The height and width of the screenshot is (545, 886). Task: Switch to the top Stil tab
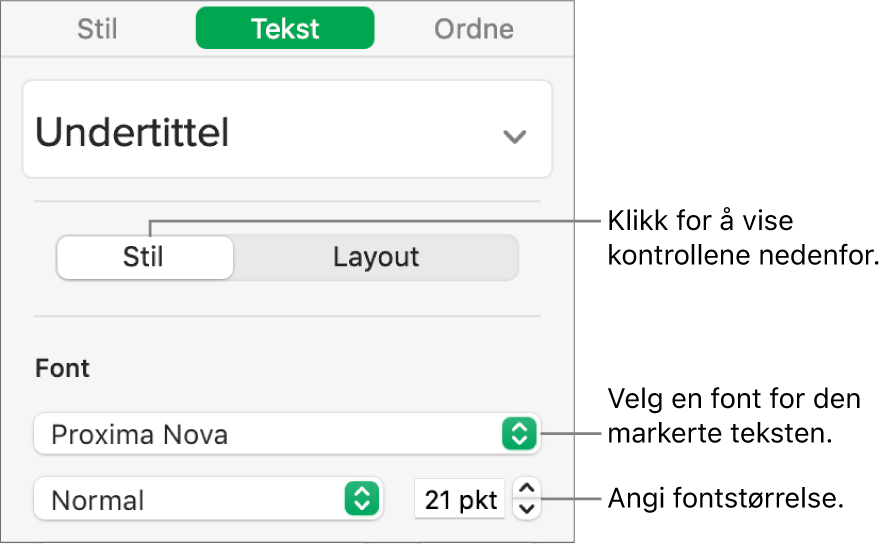pos(97,29)
